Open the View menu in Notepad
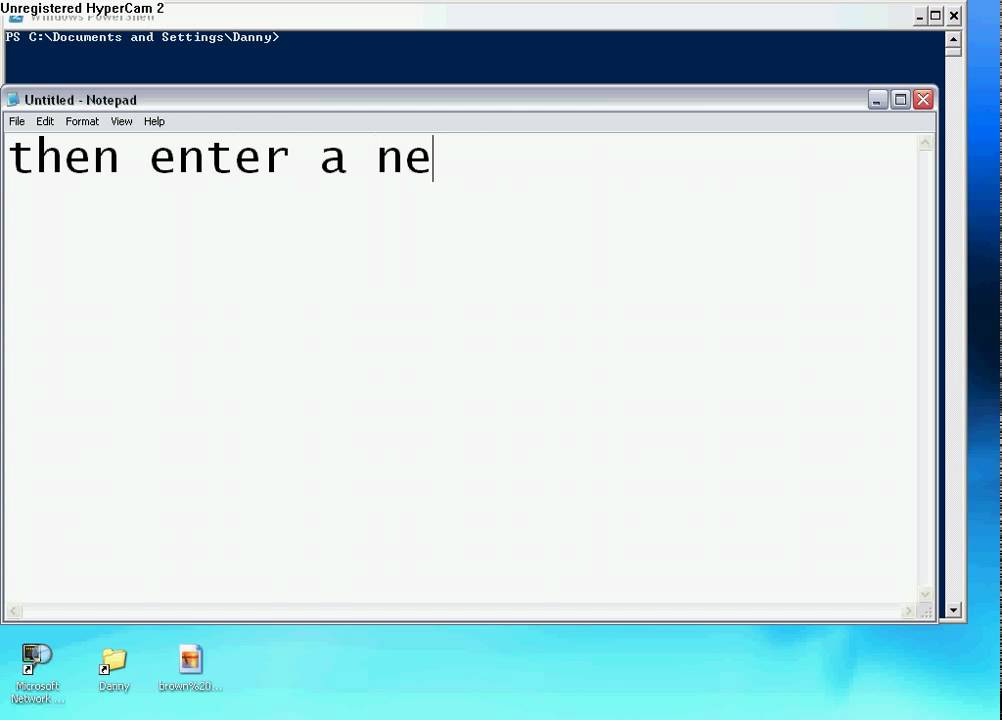This screenshot has height=720, width=1002. [121, 121]
